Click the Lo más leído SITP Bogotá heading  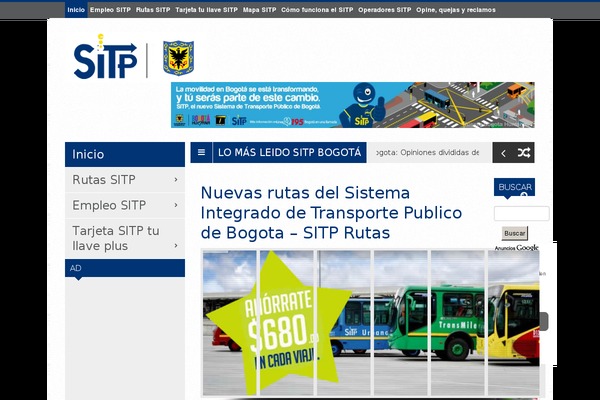coord(289,152)
